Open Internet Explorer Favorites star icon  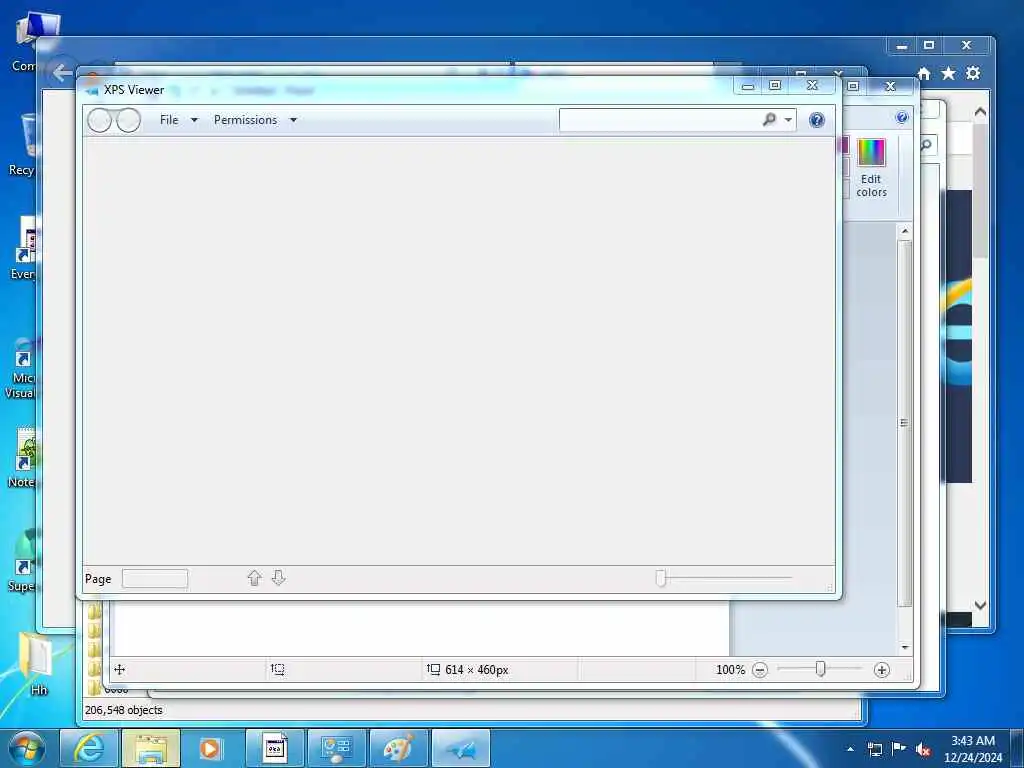click(x=948, y=73)
